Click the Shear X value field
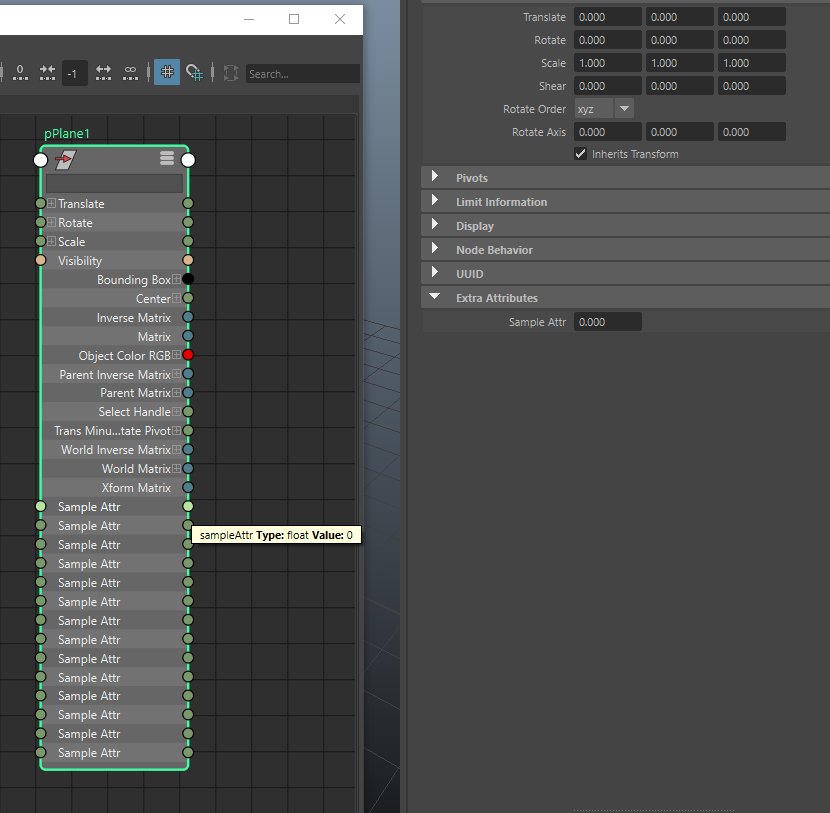Image resolution: width=830 pixels, height=813 pixels. point(608,86)
